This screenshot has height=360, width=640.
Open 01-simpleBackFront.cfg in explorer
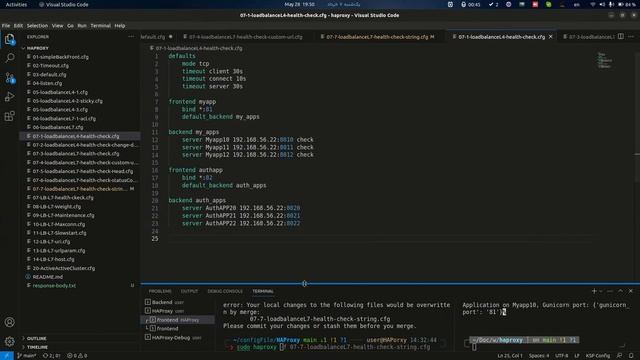[60, 57]
